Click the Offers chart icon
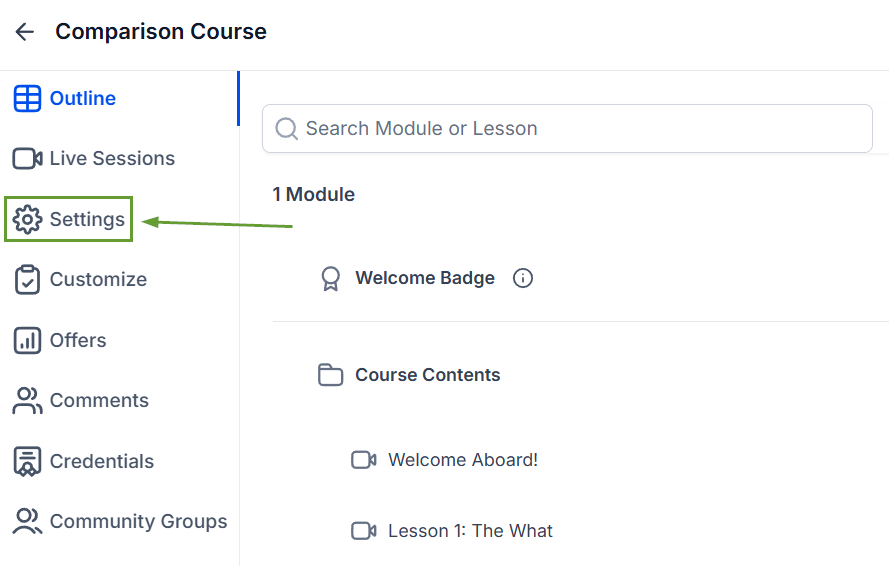The height and width of the screenshot is (566, 889). point(27,340)
